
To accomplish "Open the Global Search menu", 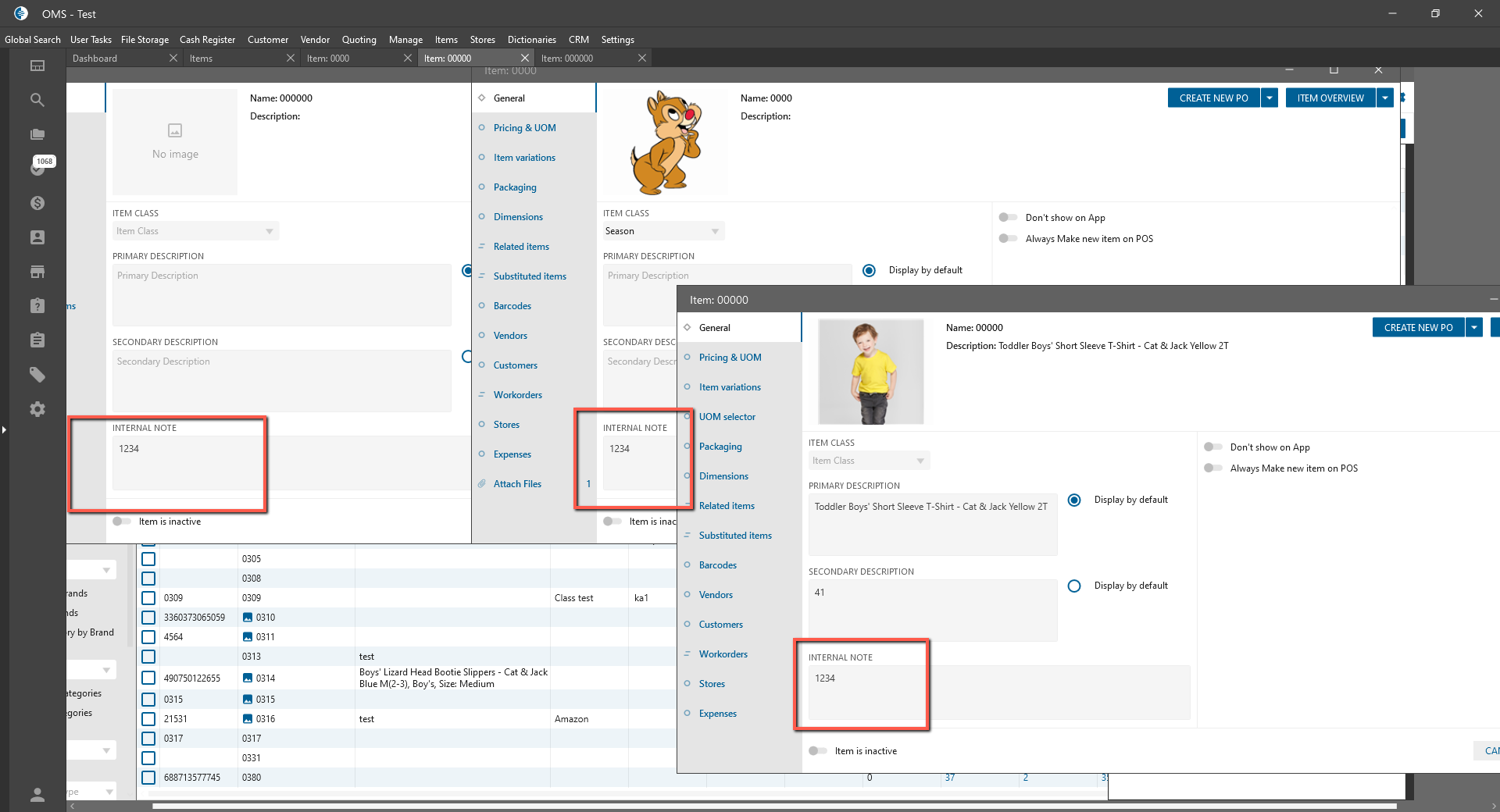I will pos(33,40).
